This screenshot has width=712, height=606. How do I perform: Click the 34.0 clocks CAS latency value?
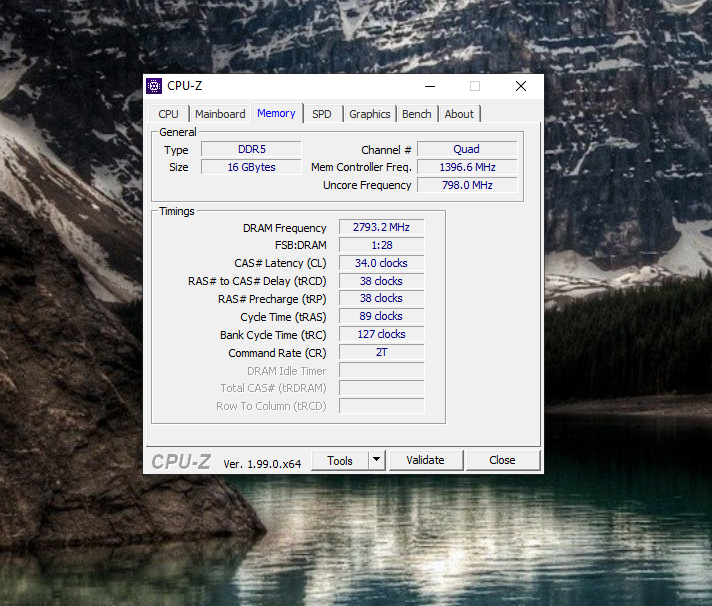click(381, 263)
